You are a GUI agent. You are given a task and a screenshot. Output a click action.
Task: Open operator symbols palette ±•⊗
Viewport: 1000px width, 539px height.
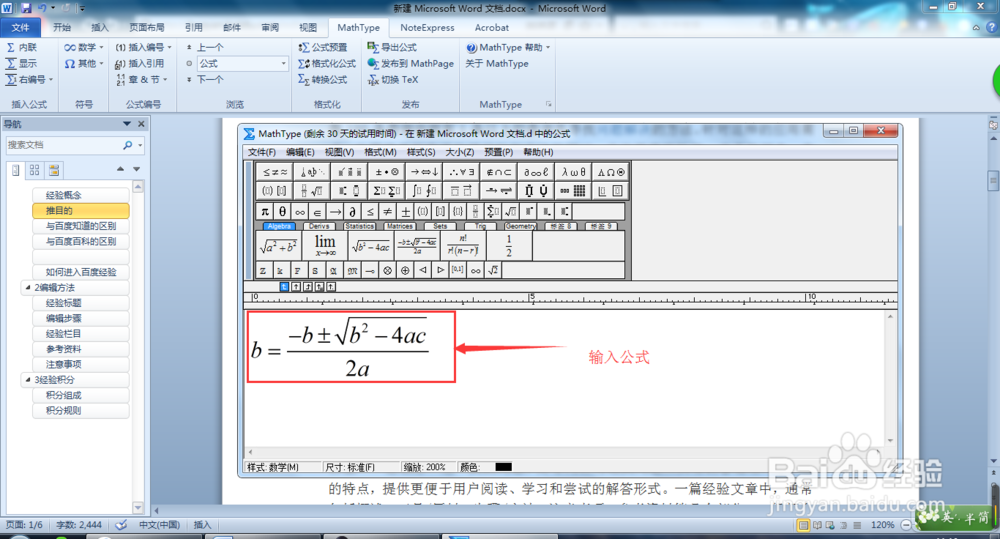(386, 172)
